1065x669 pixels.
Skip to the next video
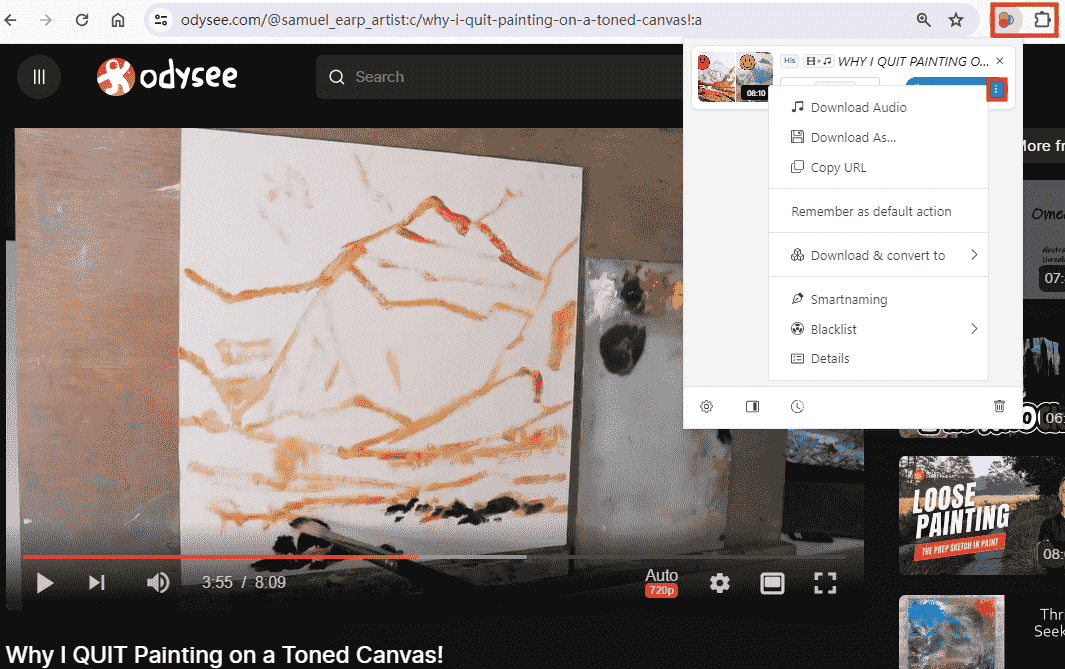tap(97, 583)
